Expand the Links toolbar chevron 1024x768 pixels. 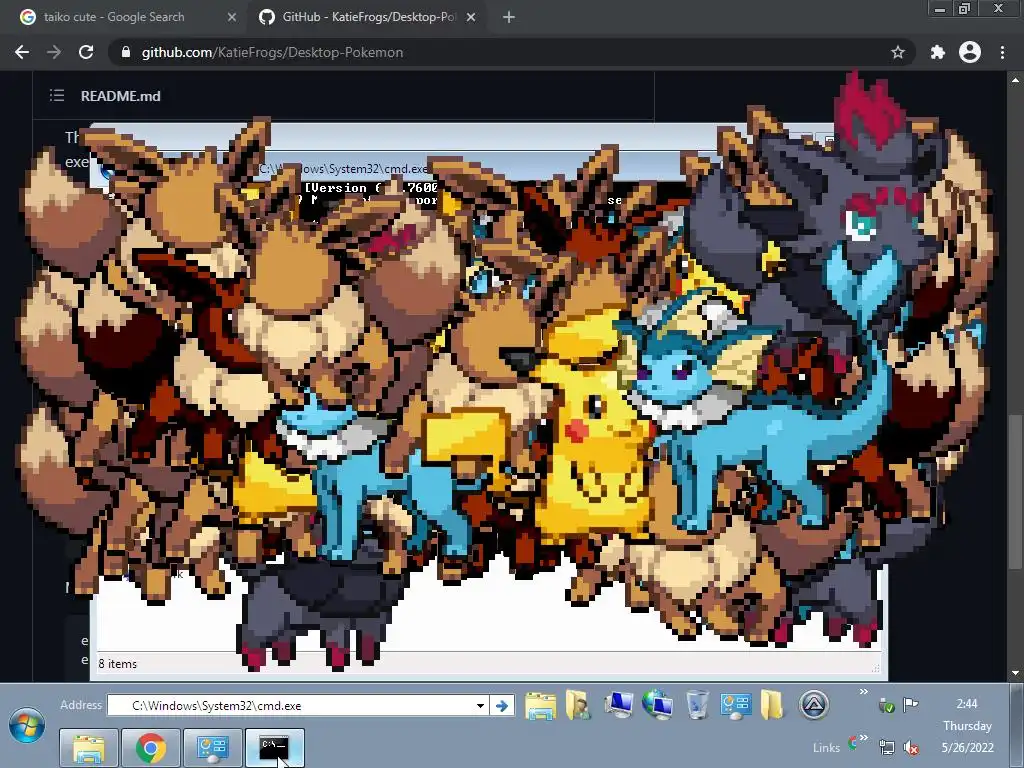tap(863, 738)
